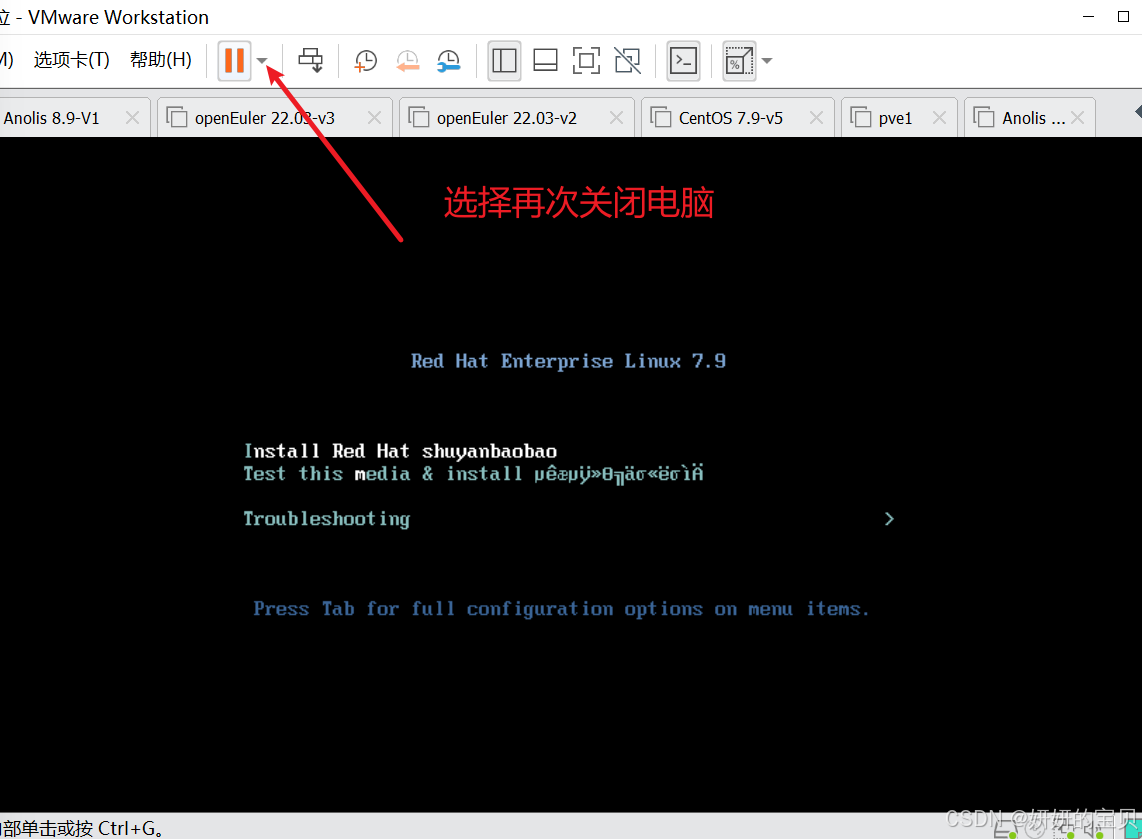Viewport: 1142px width, 839px height.
Task: Maximize the VMware Workstation window
Action: coord(1124,17)
